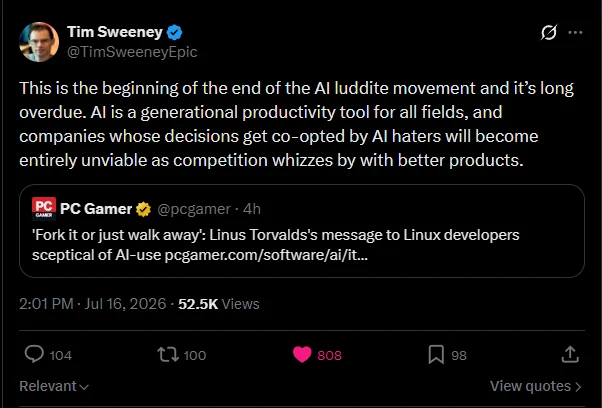Open the @pcgamer handle in the quote
This screenshot has height=408, width=602.
click(x=194, y=209)
